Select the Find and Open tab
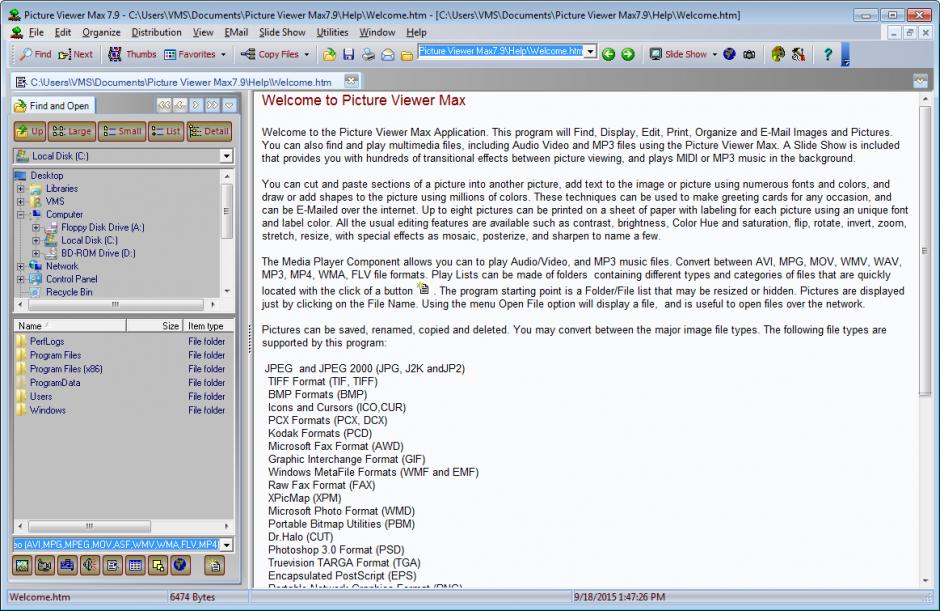 pos(53,106)
